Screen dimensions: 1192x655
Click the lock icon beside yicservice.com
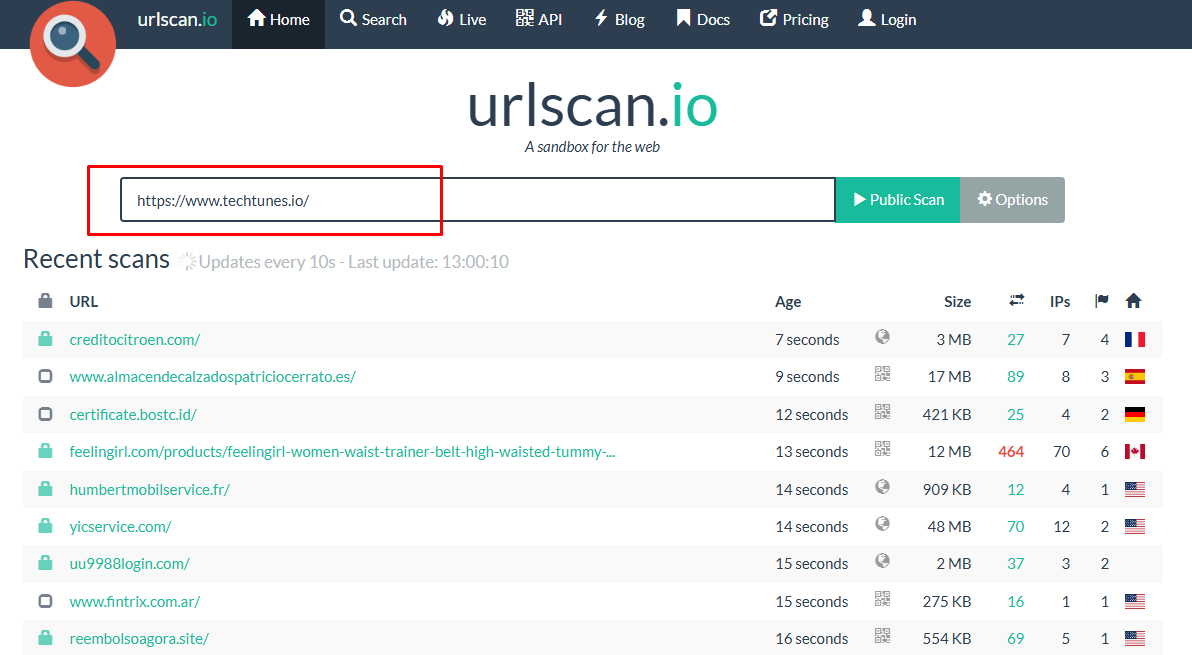(x=44, y=525)
